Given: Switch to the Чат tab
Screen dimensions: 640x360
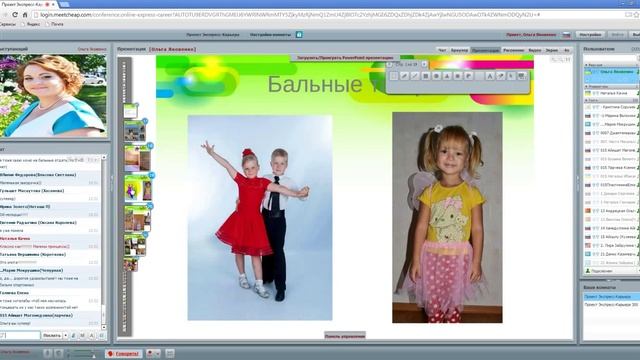Looking at the screenshot, I should click(x=442, y=50).
